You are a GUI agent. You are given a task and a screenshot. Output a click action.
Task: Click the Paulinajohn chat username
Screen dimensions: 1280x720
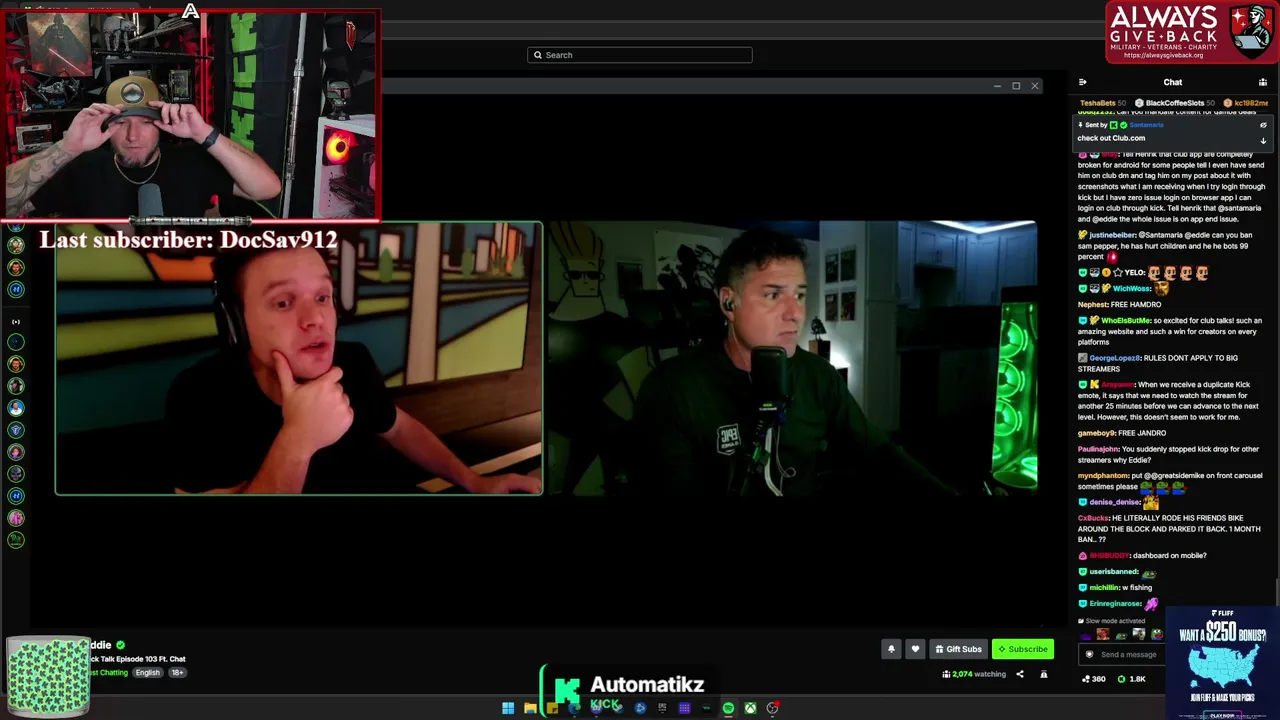click(x=1098, y=449)
